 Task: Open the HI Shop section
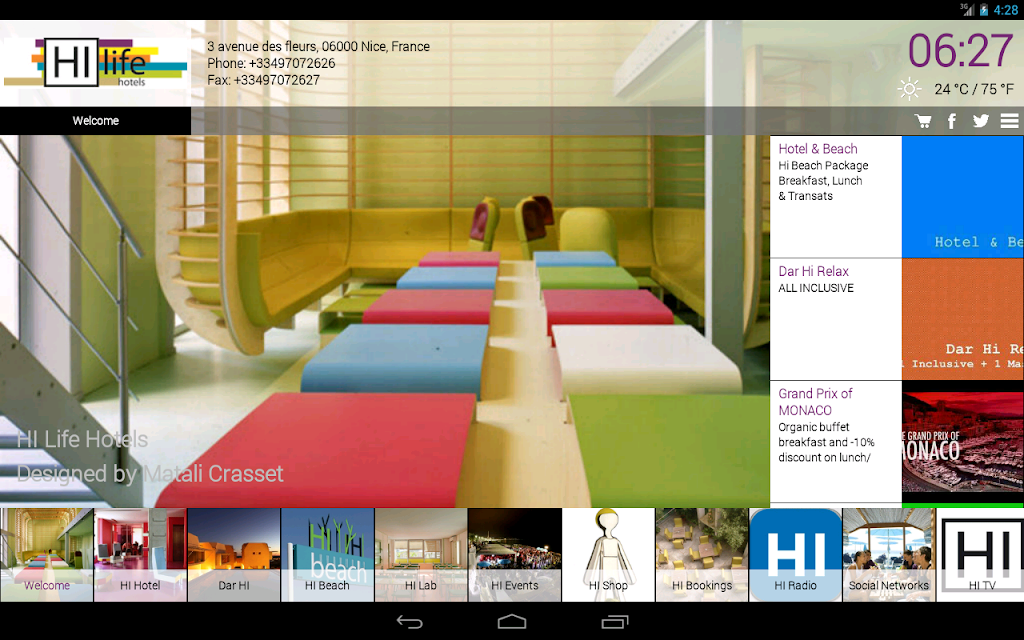click(608, 554)
